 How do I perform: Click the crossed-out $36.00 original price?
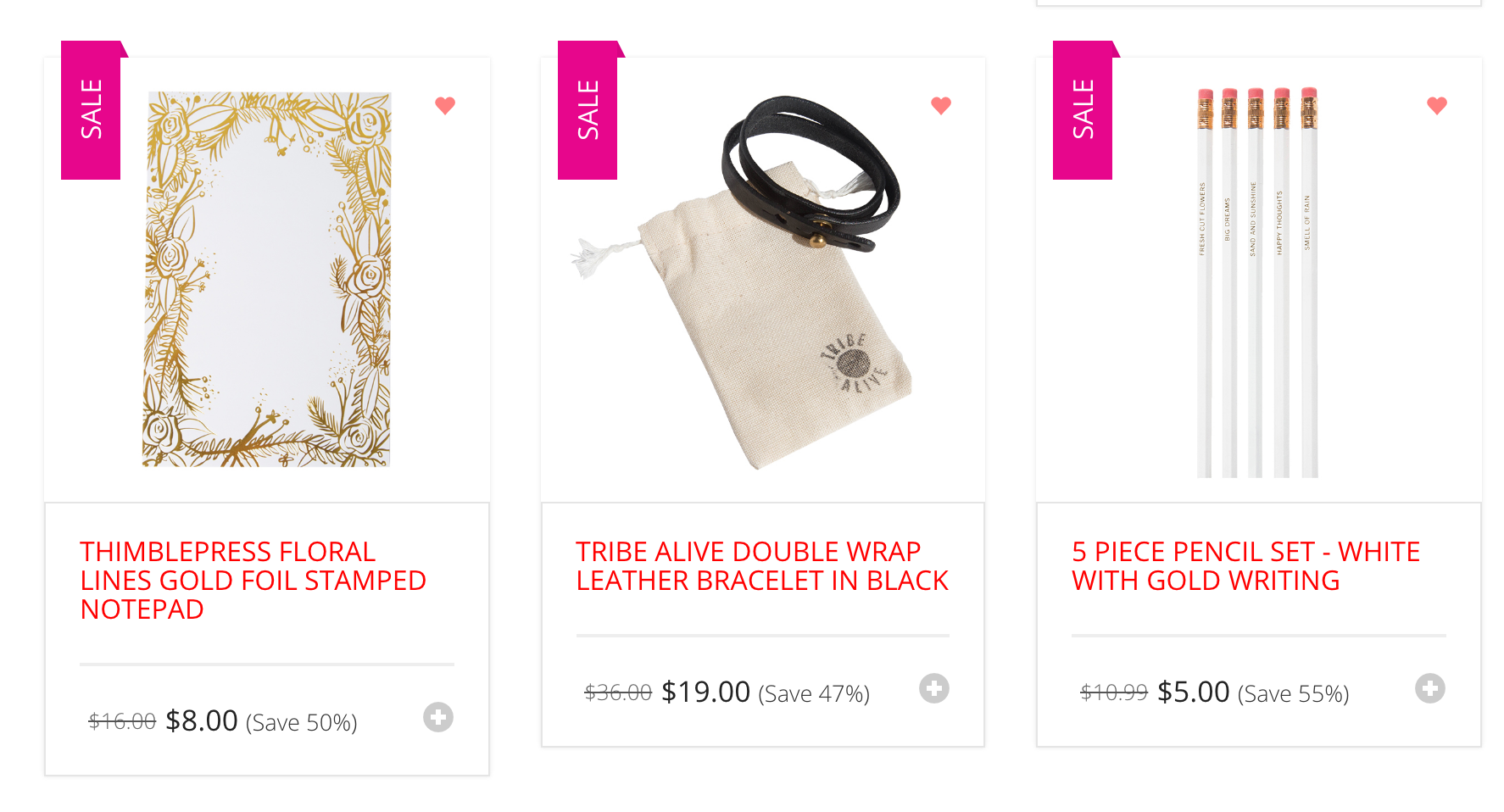(x=618, y=692)
